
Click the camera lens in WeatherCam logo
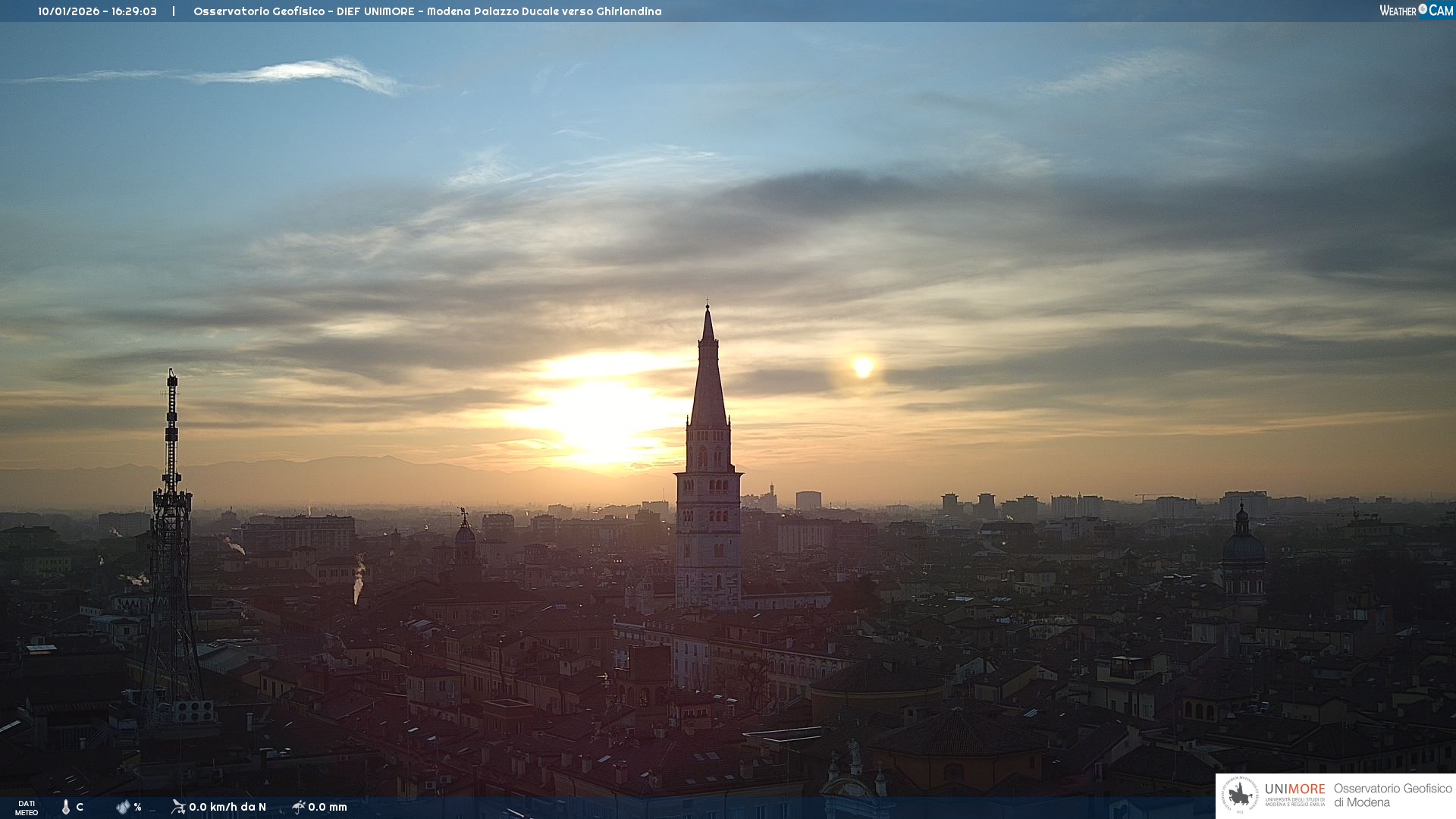[1423, 9]
